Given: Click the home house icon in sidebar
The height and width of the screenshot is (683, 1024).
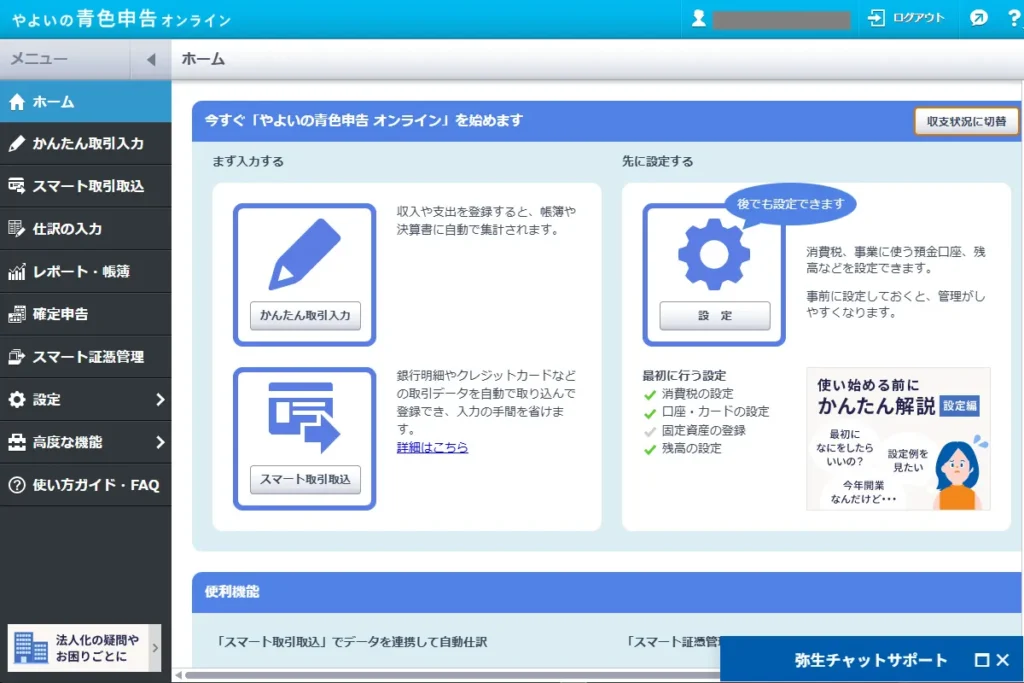Looking at the screenshot, I should click(17, 102).
